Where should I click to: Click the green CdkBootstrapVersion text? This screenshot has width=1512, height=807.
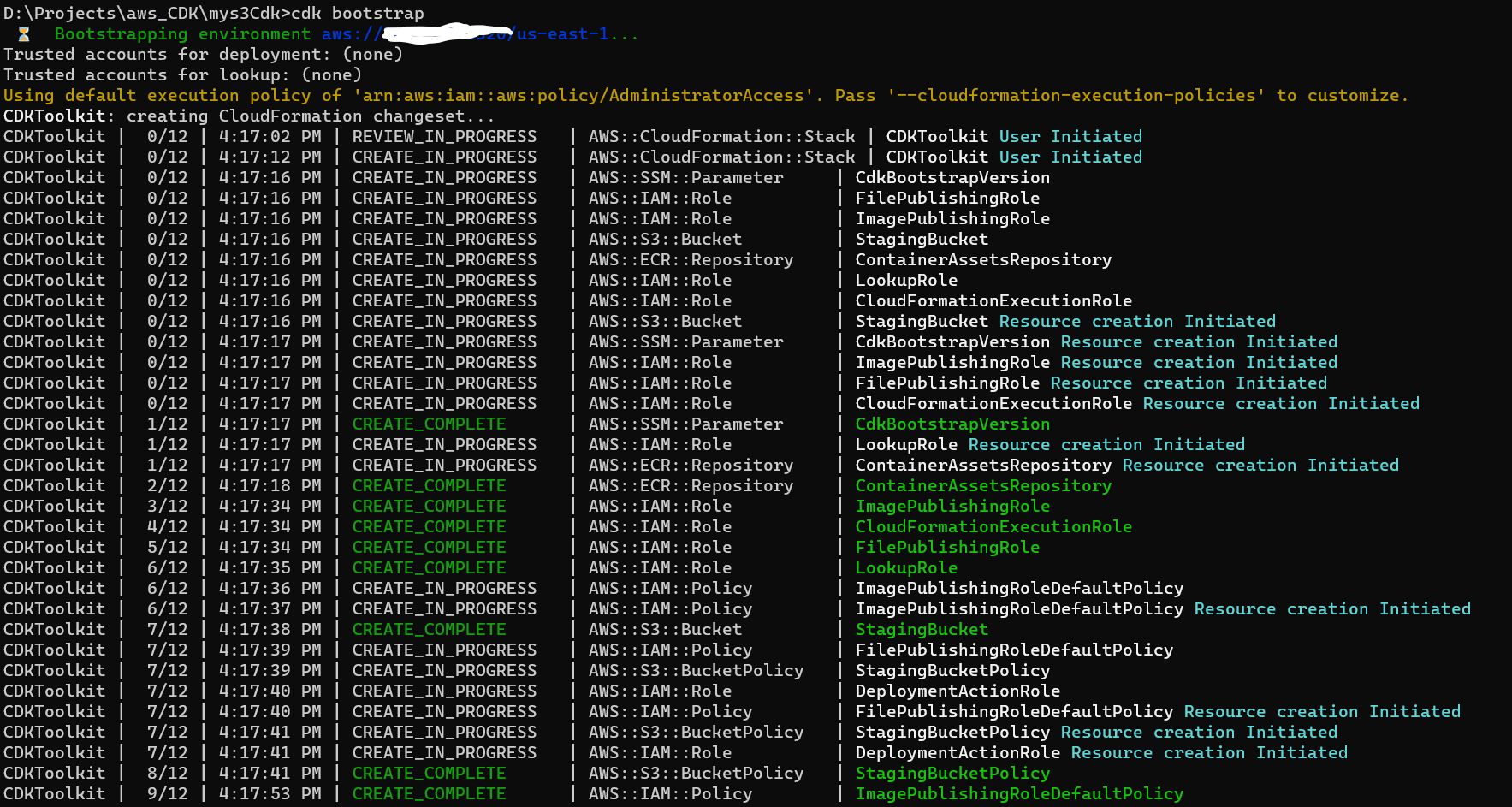pos(952,424)
